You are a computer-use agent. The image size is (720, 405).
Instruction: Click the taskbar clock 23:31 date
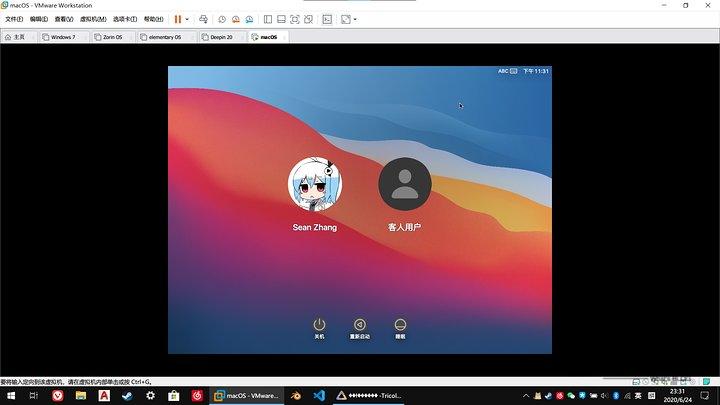pyautogui.click(x=677, y=396)
